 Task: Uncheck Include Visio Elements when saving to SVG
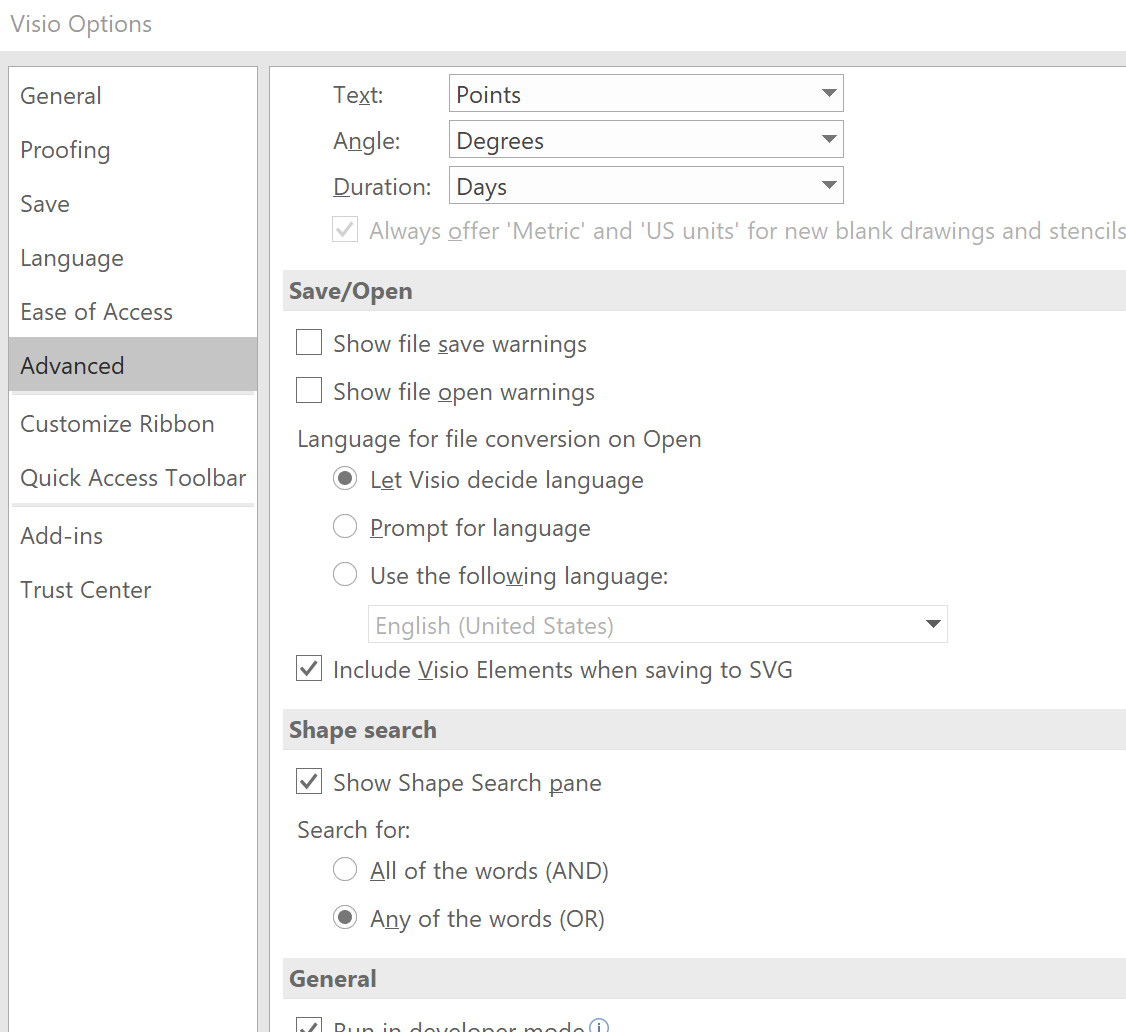point(309,670)
